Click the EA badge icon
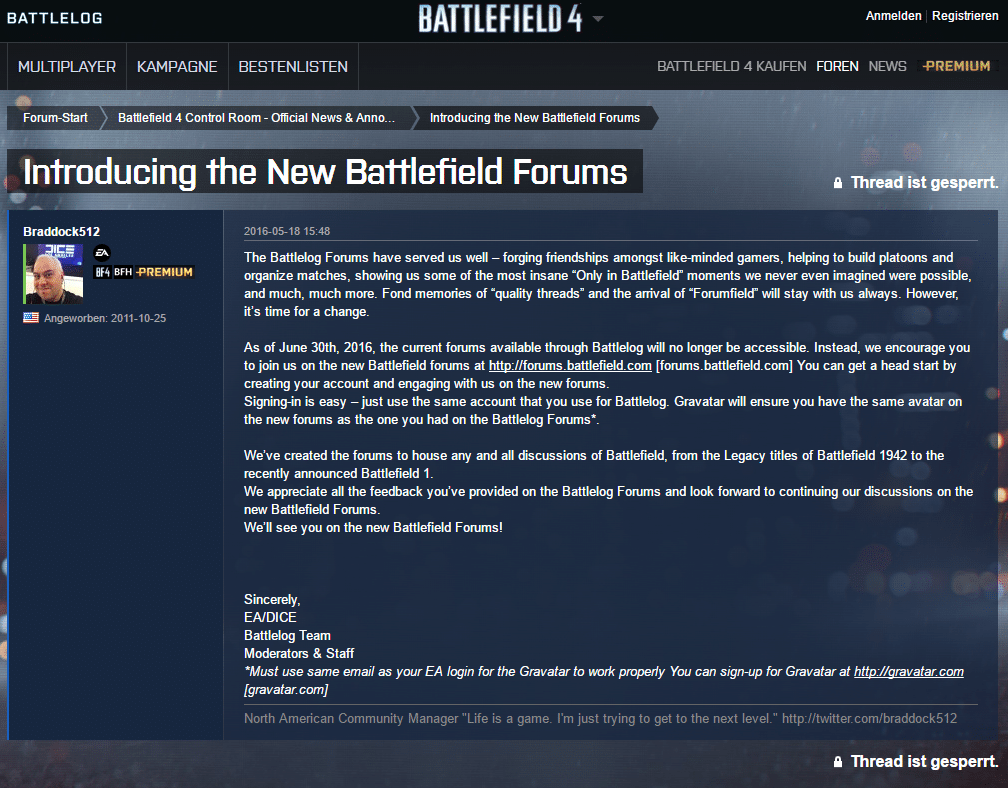Viewport: 1008px width, 788px height. point(102,253)
